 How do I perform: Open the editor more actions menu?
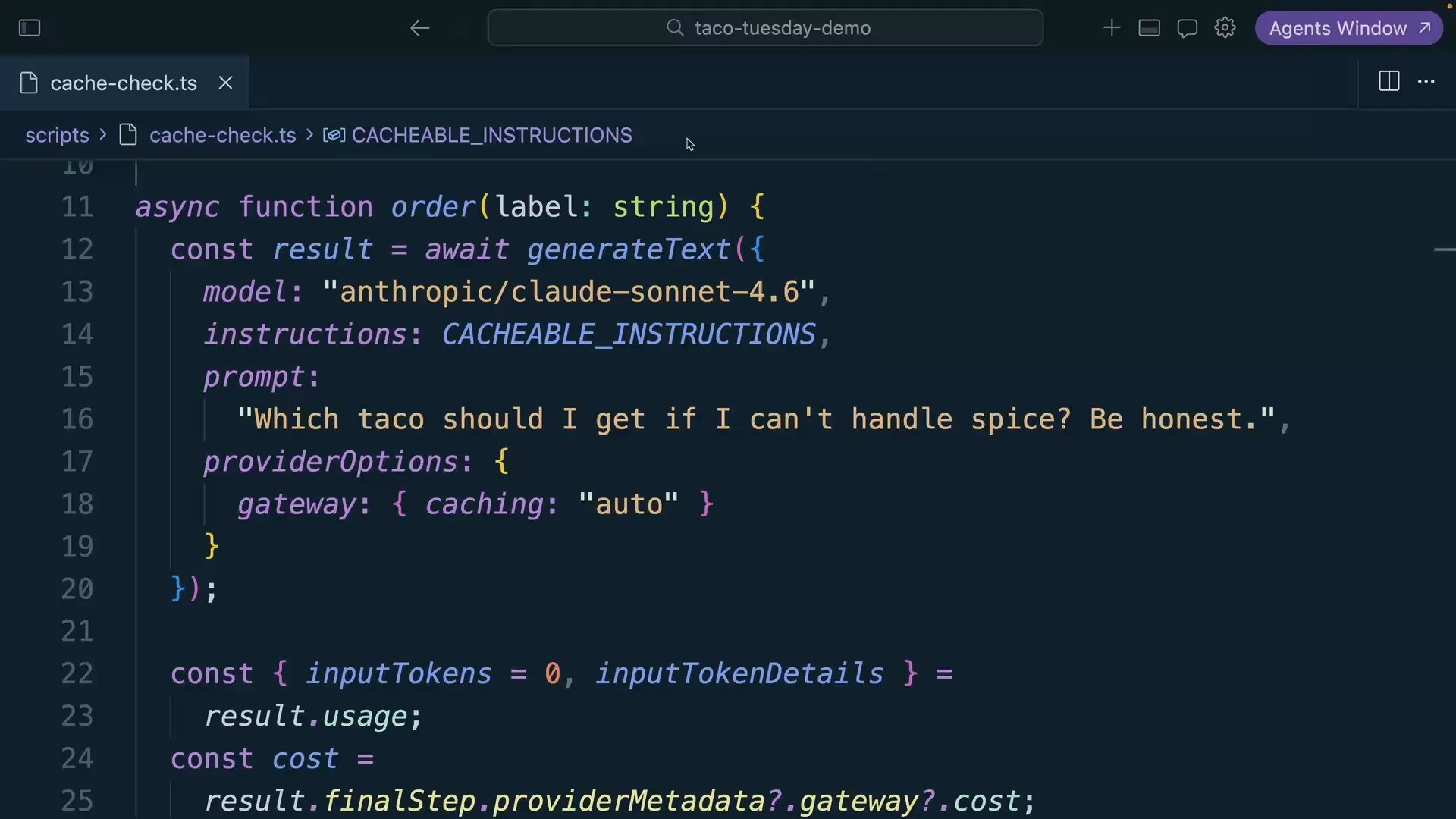(1426, 81)
